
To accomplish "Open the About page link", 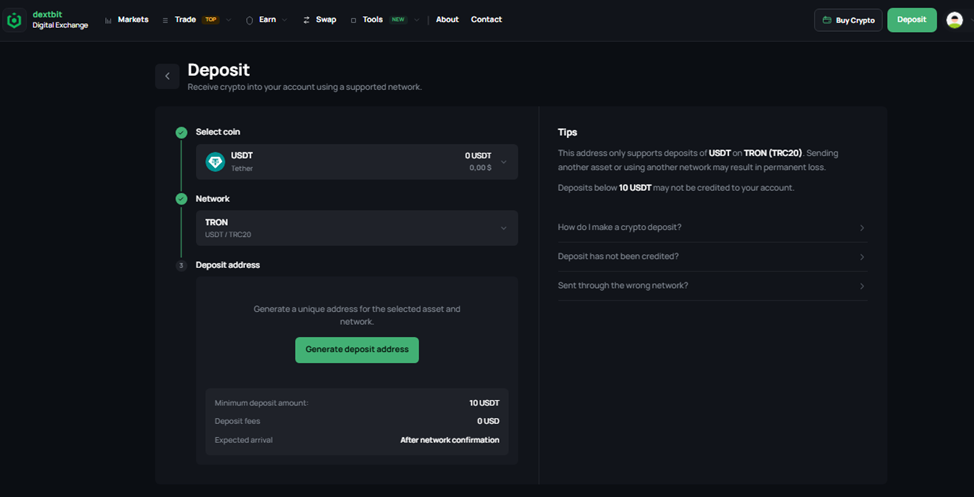I will (447, 20).
